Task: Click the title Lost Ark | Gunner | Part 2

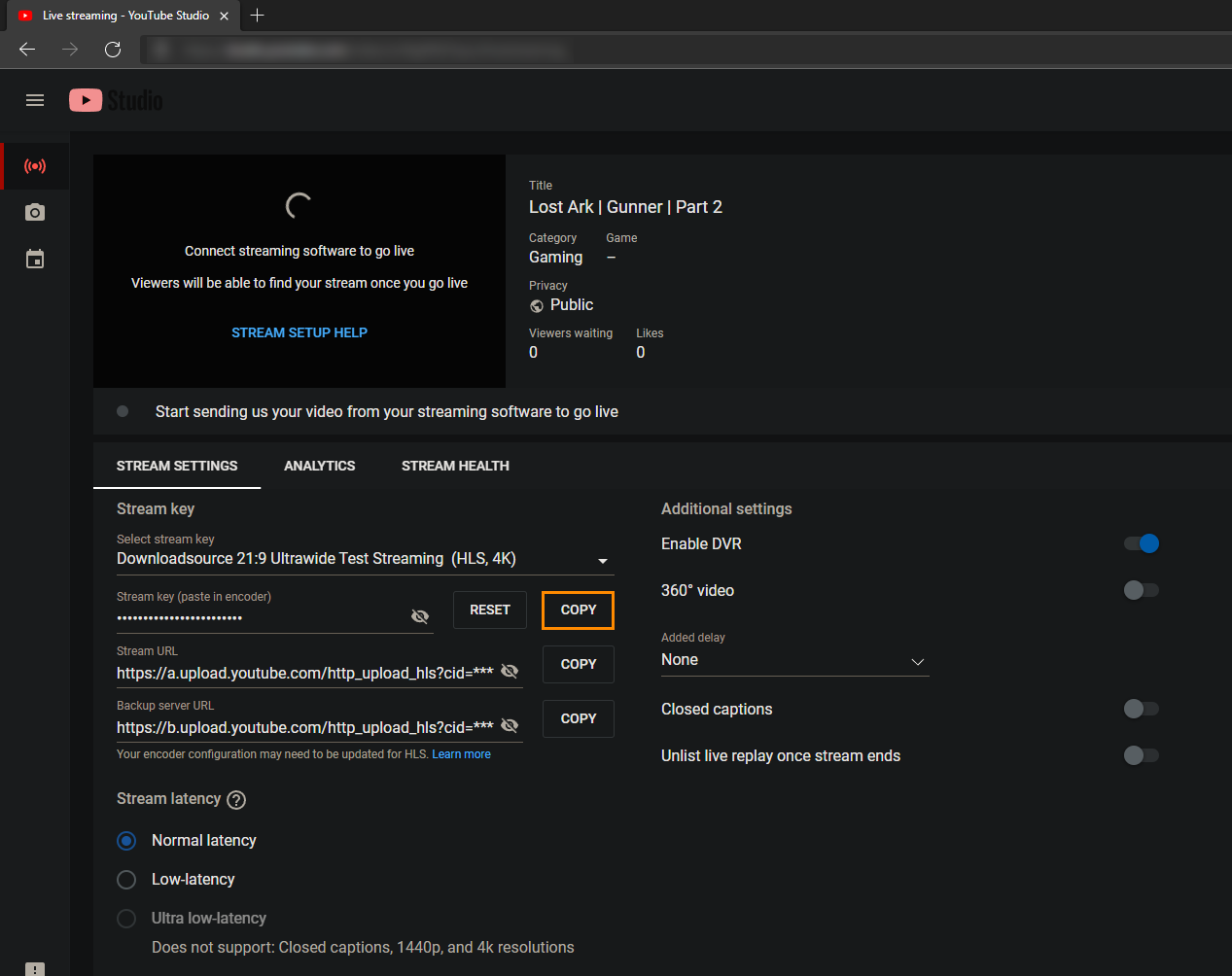Action: click(x=625, y=207)
